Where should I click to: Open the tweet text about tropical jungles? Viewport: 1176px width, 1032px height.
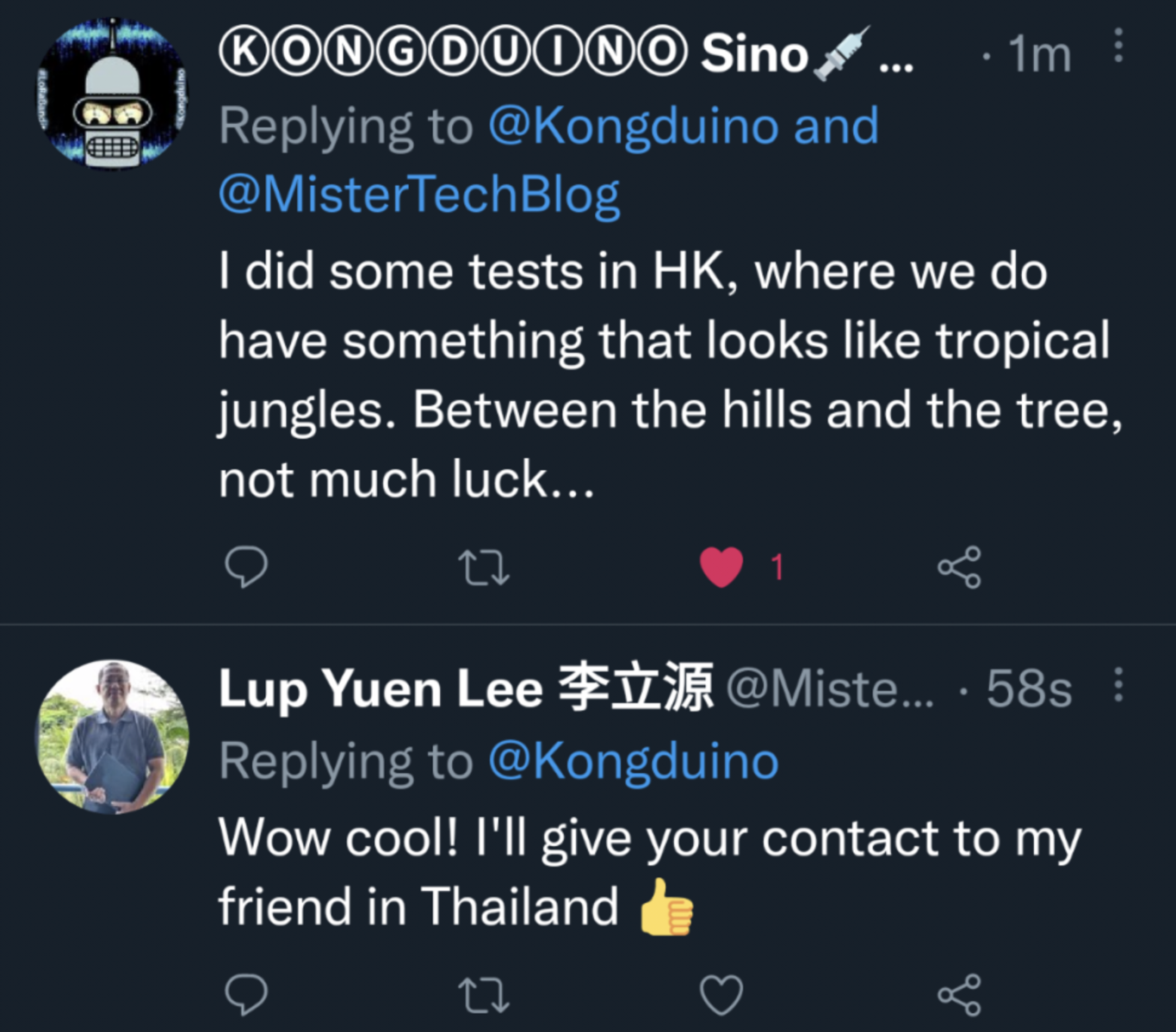coord(663,375)
